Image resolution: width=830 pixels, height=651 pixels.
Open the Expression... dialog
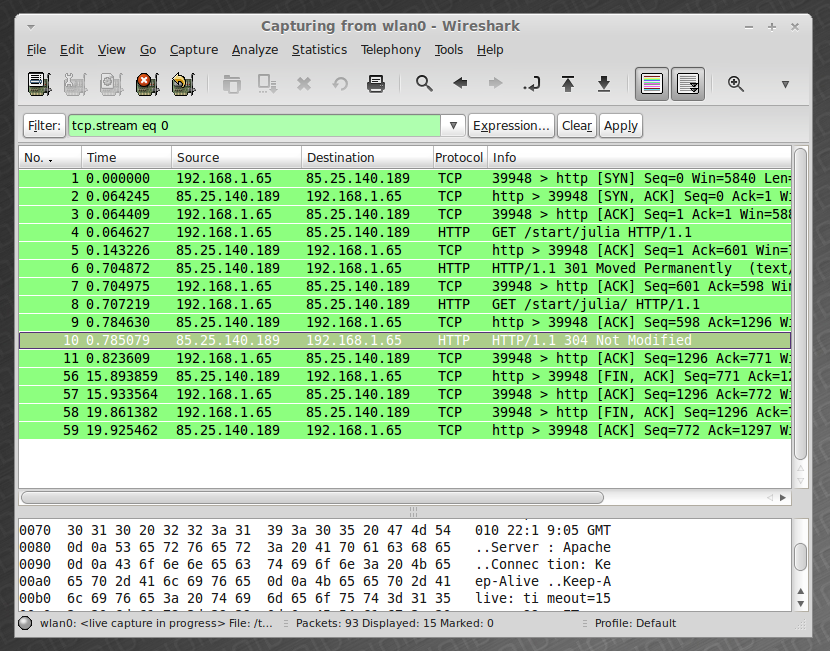tap(511, 125)
